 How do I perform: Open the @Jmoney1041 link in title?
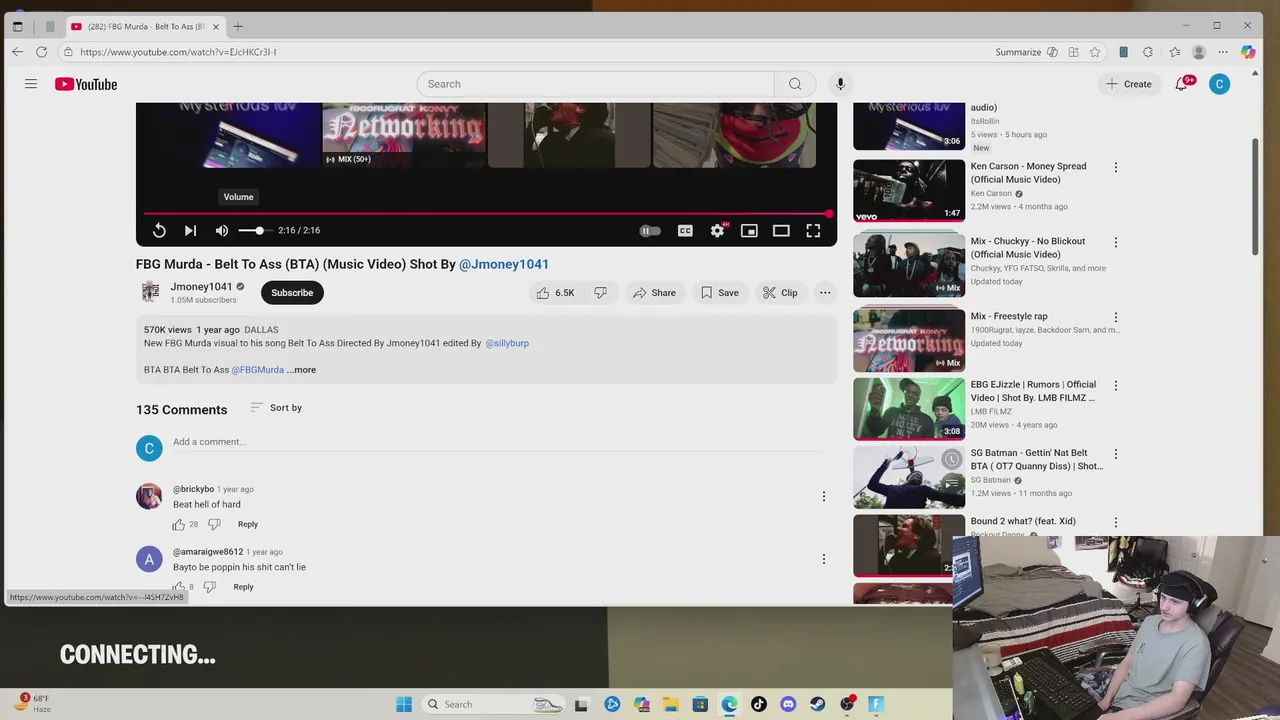(504, 264)
